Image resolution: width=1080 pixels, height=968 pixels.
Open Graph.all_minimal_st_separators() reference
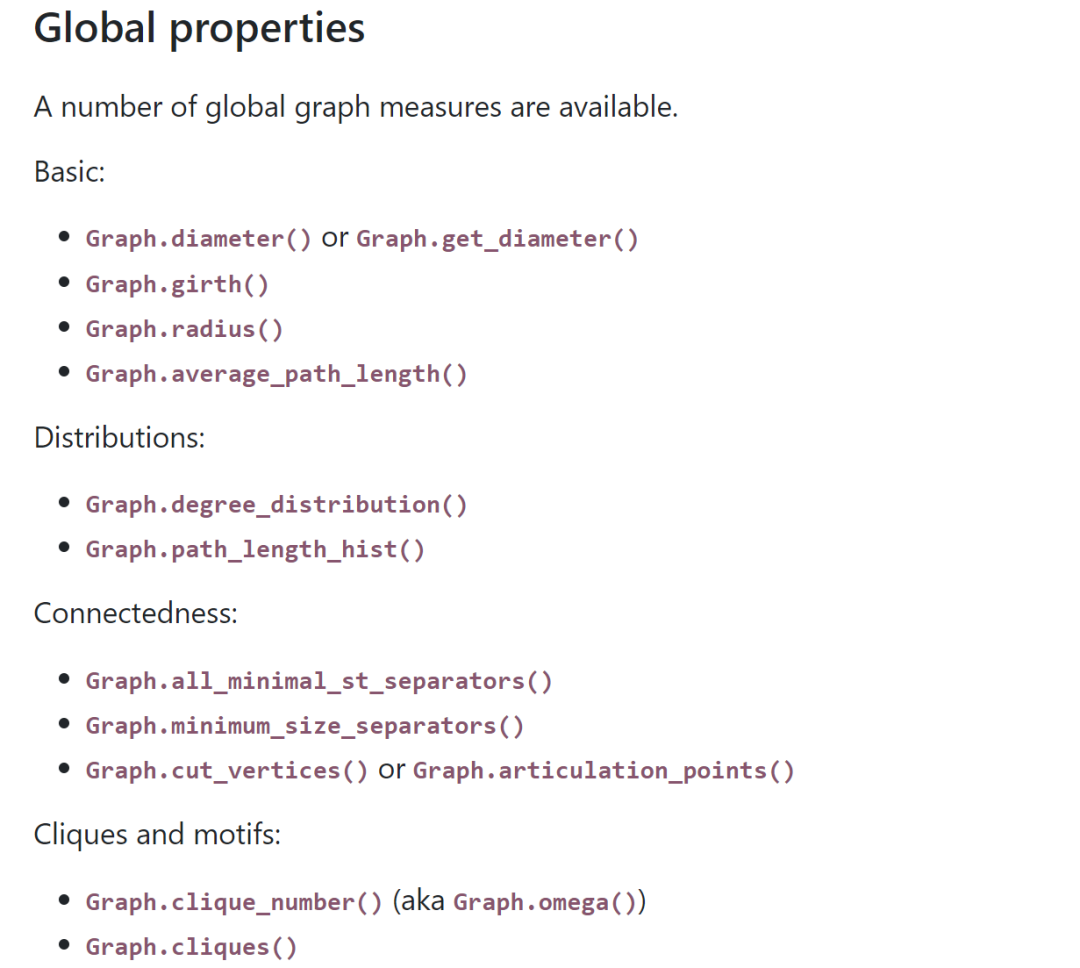(319, 681)
